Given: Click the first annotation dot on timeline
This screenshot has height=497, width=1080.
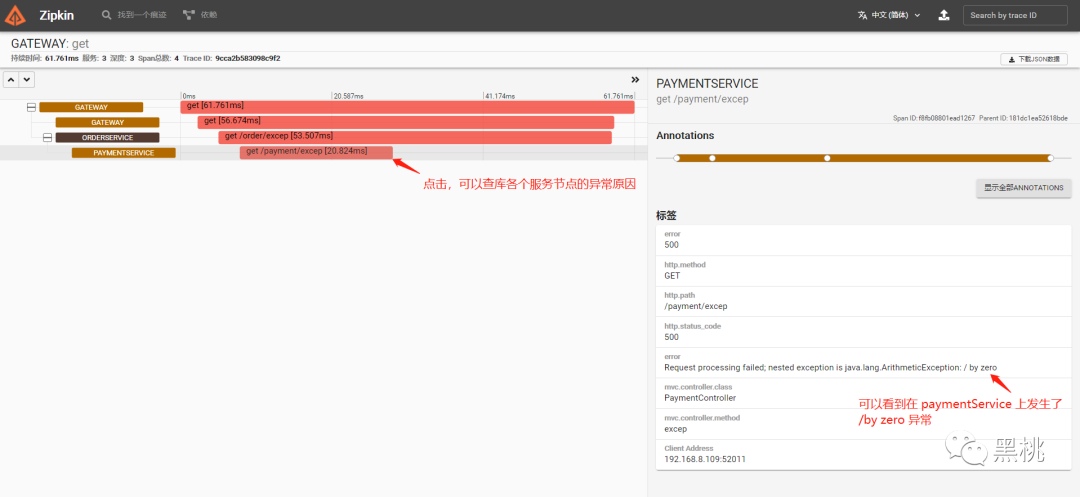Looking at the screenshot, I should pos(677,158).
